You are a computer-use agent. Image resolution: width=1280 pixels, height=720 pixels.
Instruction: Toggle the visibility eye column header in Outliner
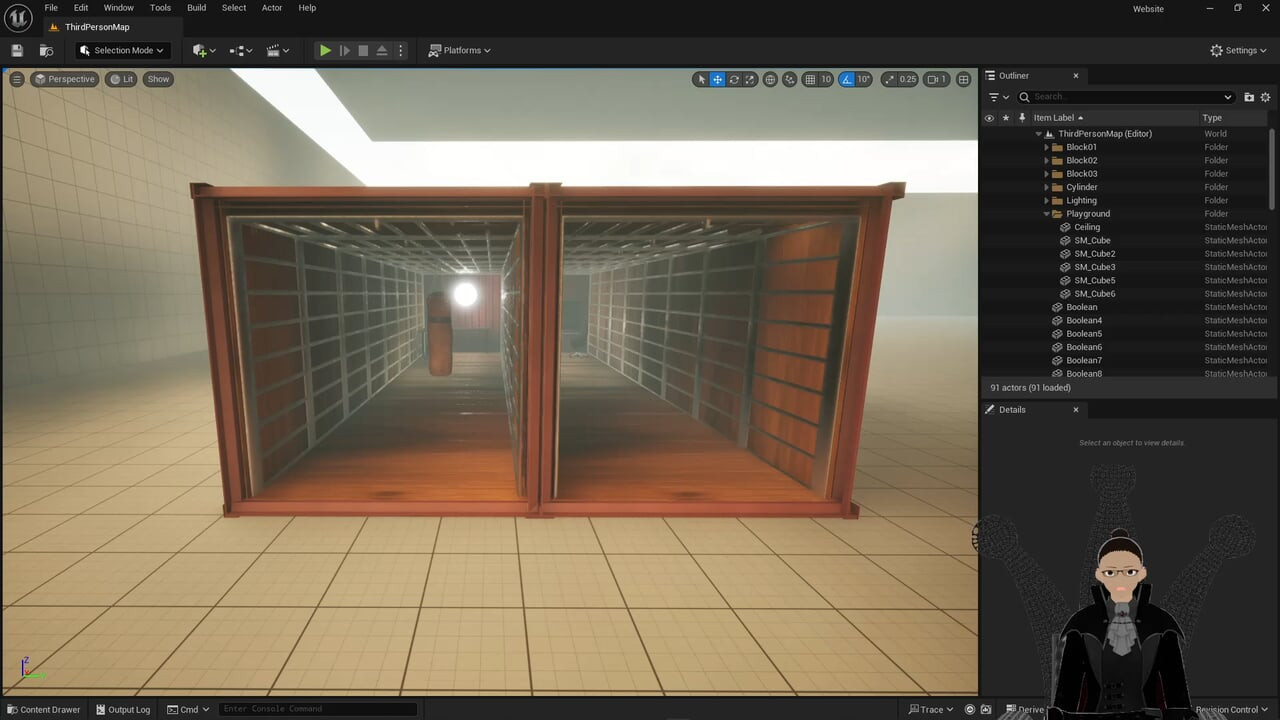click(989, 118)
